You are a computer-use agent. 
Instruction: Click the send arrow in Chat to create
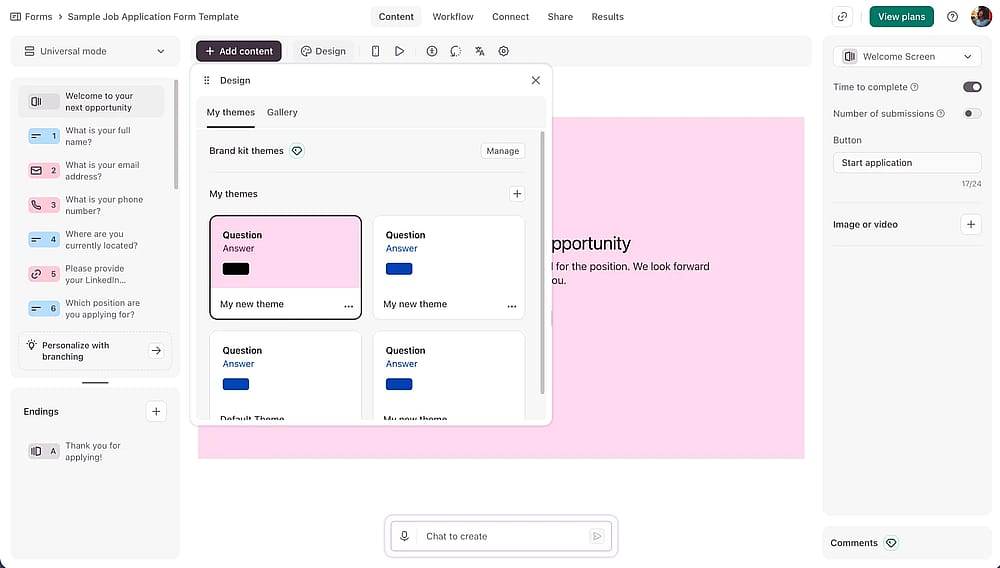click(597, 536)
